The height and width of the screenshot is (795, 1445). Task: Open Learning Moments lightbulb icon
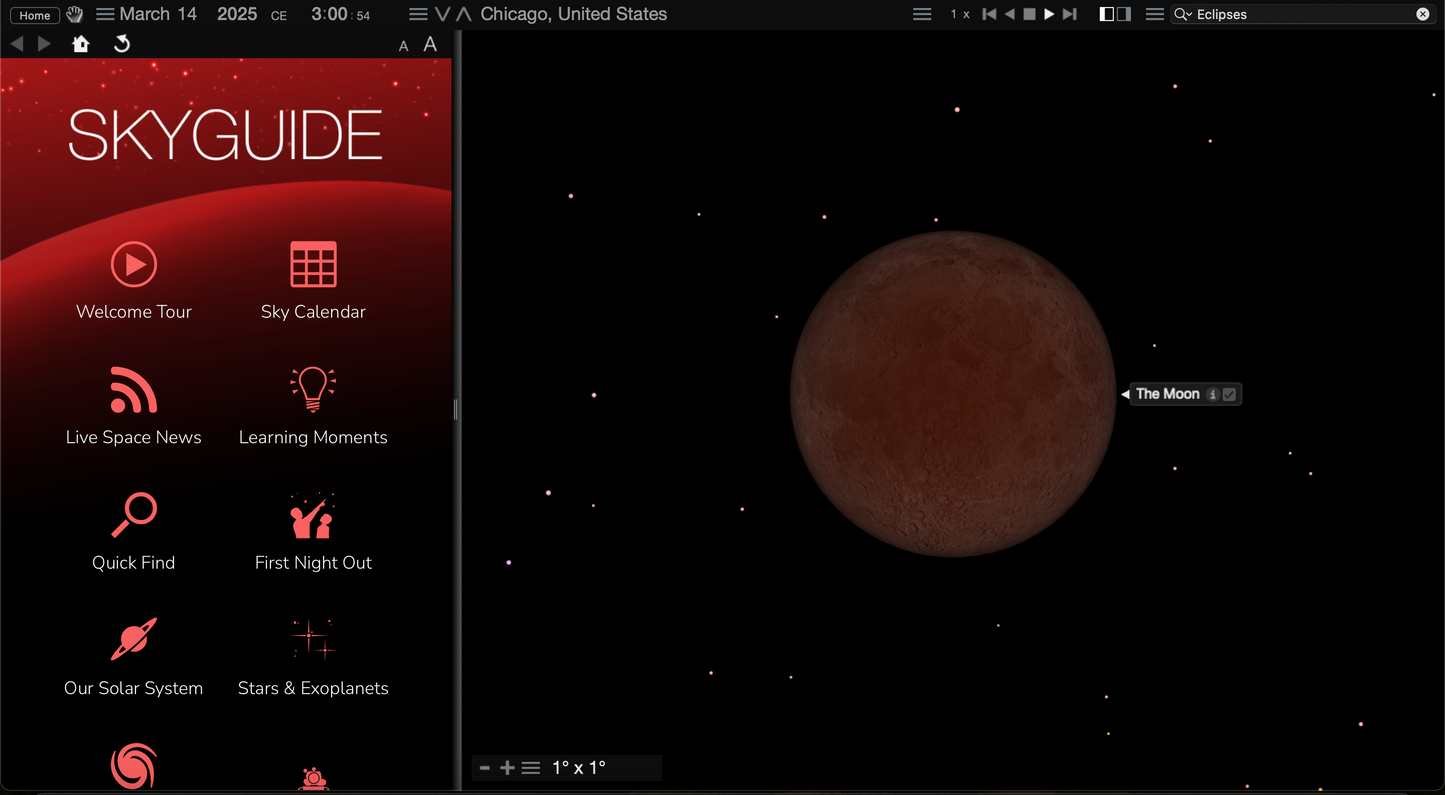(x=313, y=390)
